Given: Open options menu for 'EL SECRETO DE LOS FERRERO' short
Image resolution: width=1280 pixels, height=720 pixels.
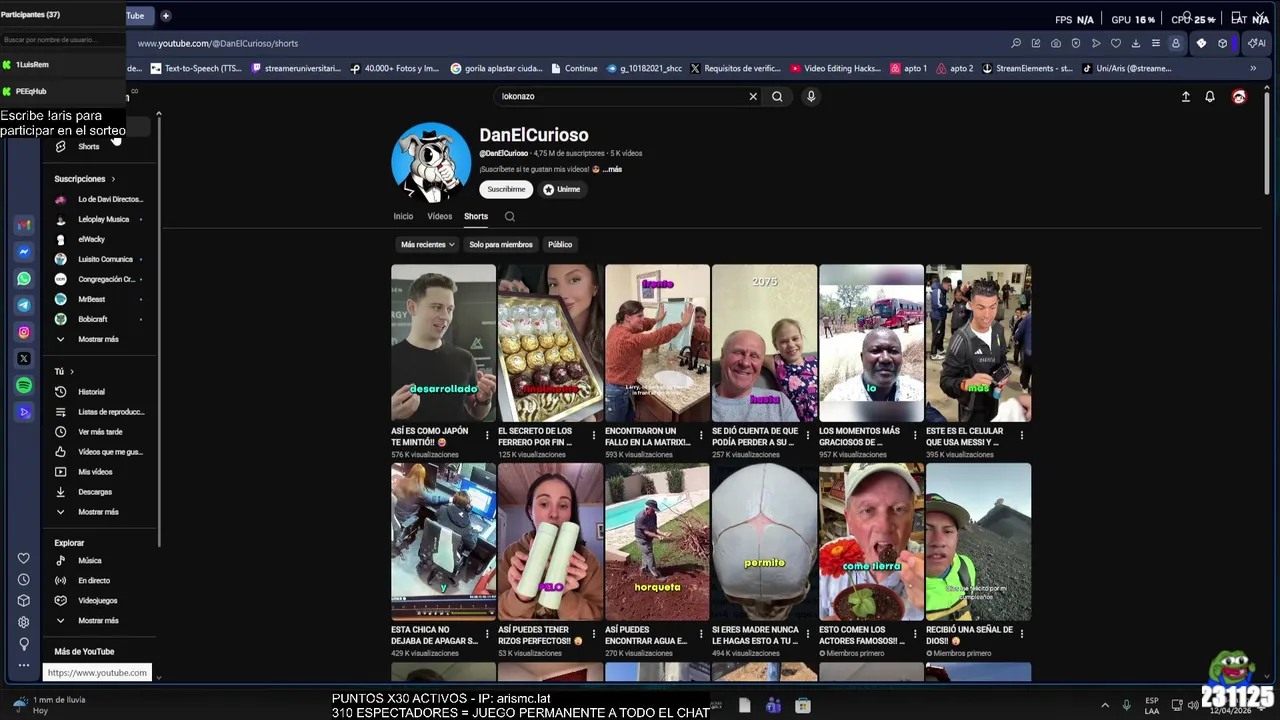Looking at the screenshot, I should 594,436.
